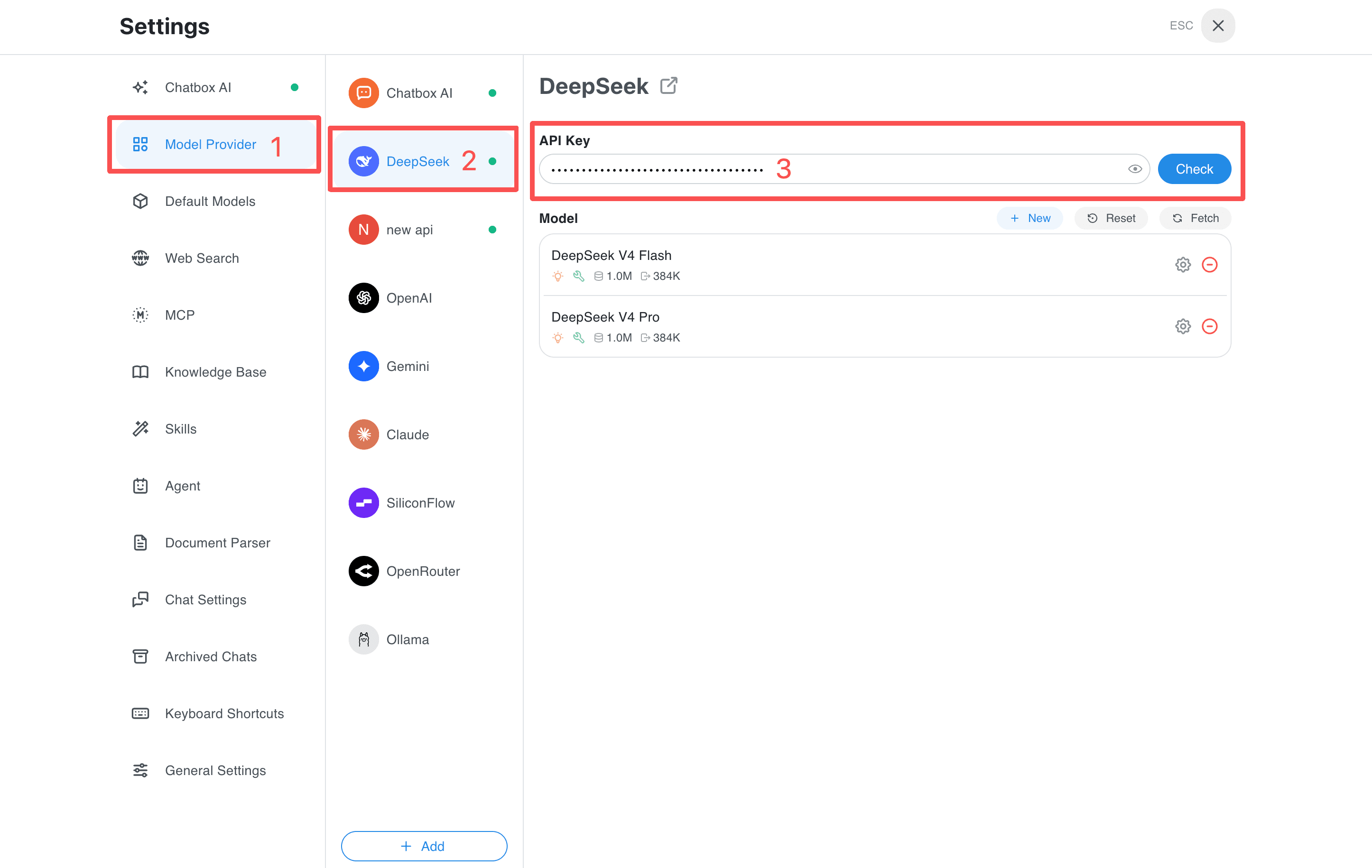Click the Gemini star logo icon
1372x868 pixels.
[363, 366]
